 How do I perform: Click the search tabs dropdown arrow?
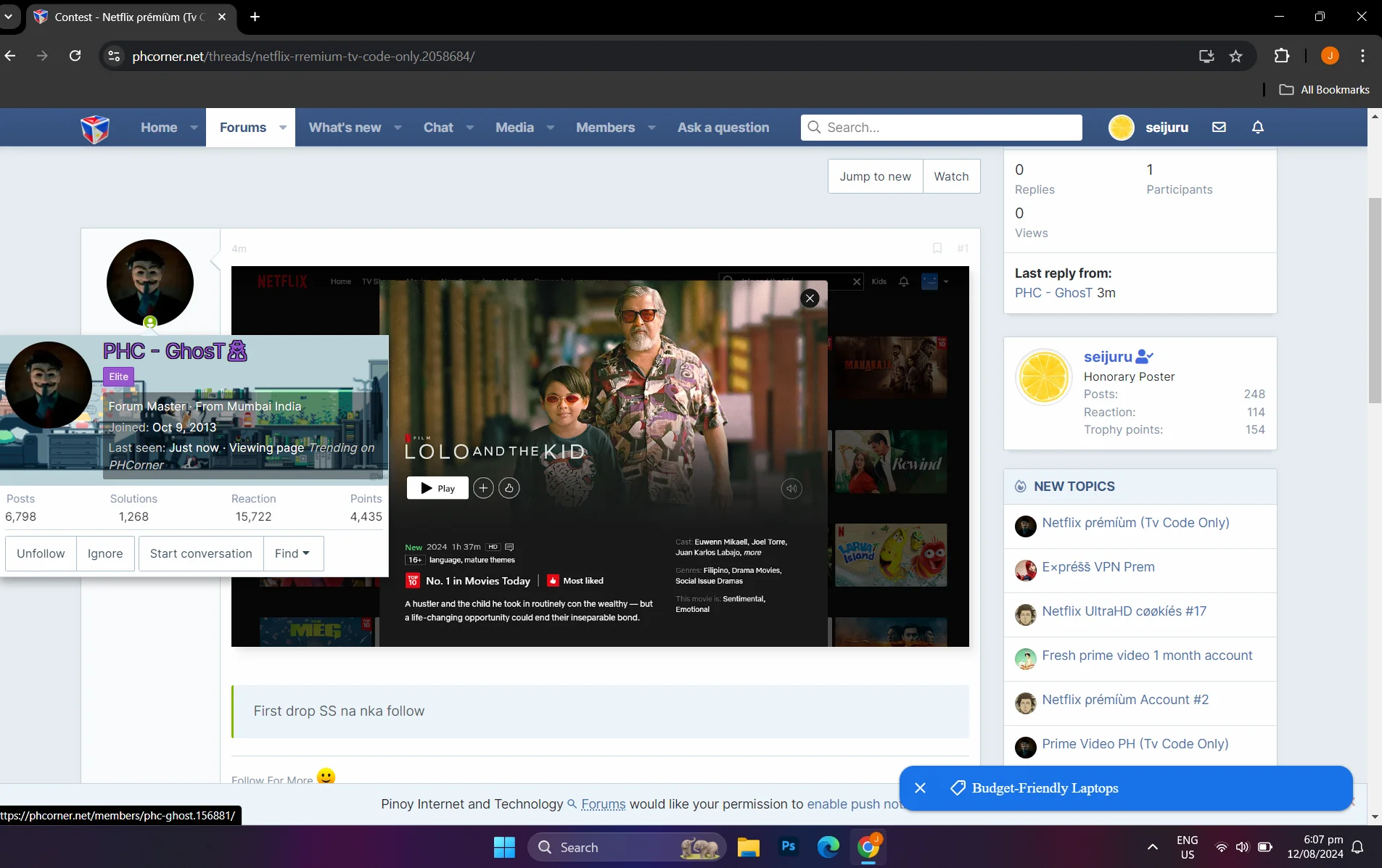point(9,17)
